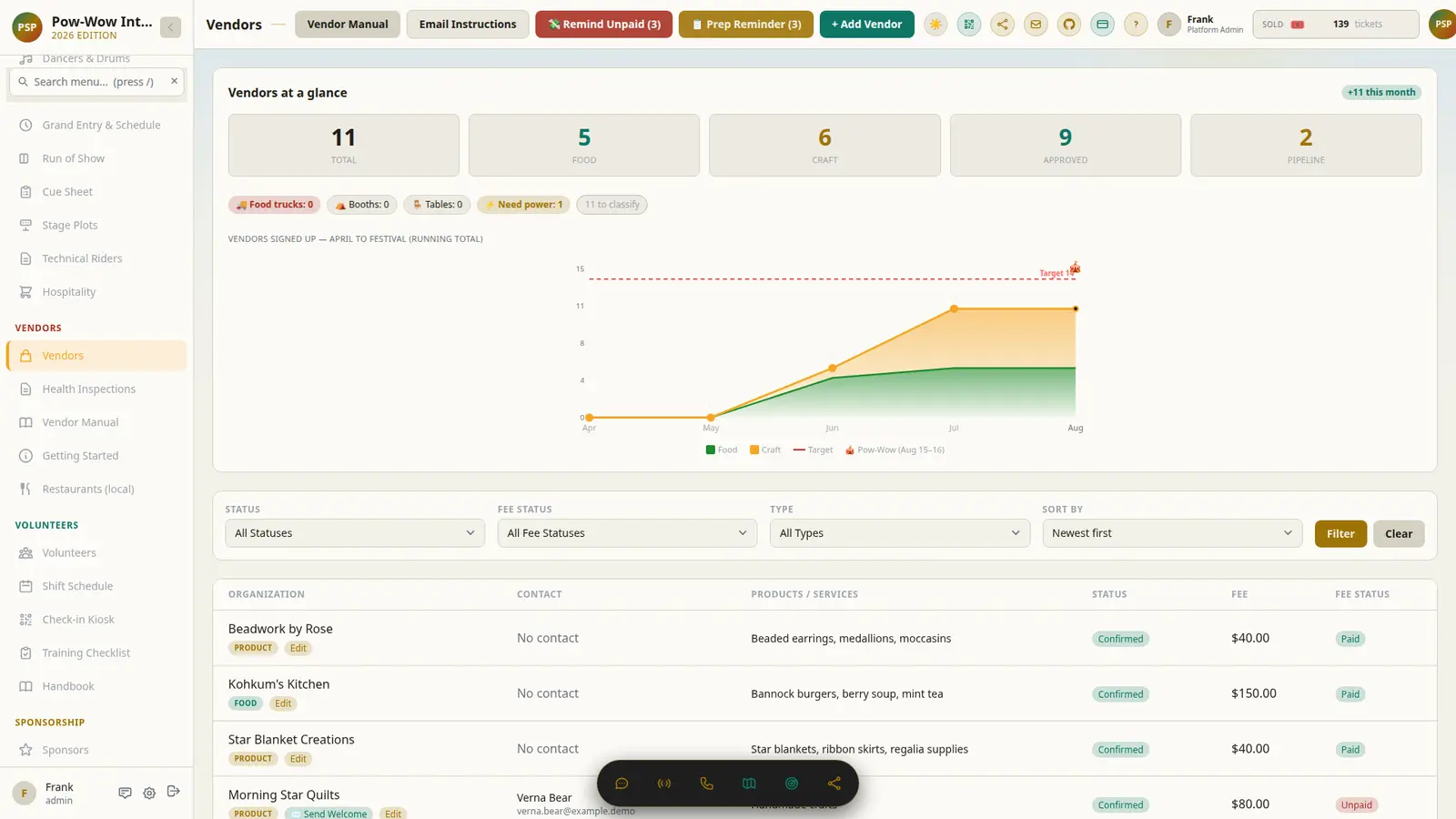Click the Need power: 1 chip
The height and width of the screenshot is (819, 1456).
pyautogui.click(x=523, y=205)
